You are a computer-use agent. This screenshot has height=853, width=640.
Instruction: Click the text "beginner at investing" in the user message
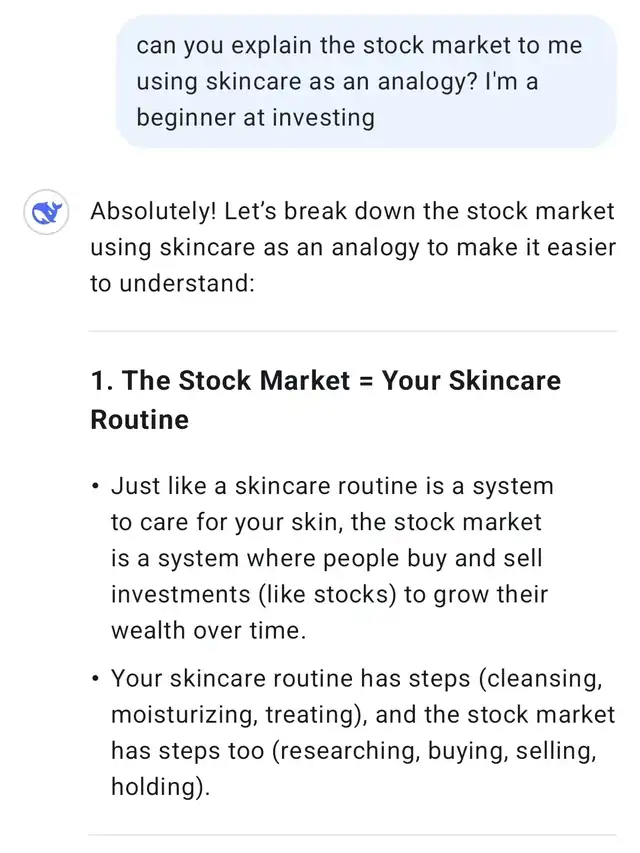click(x=256, y=118)
